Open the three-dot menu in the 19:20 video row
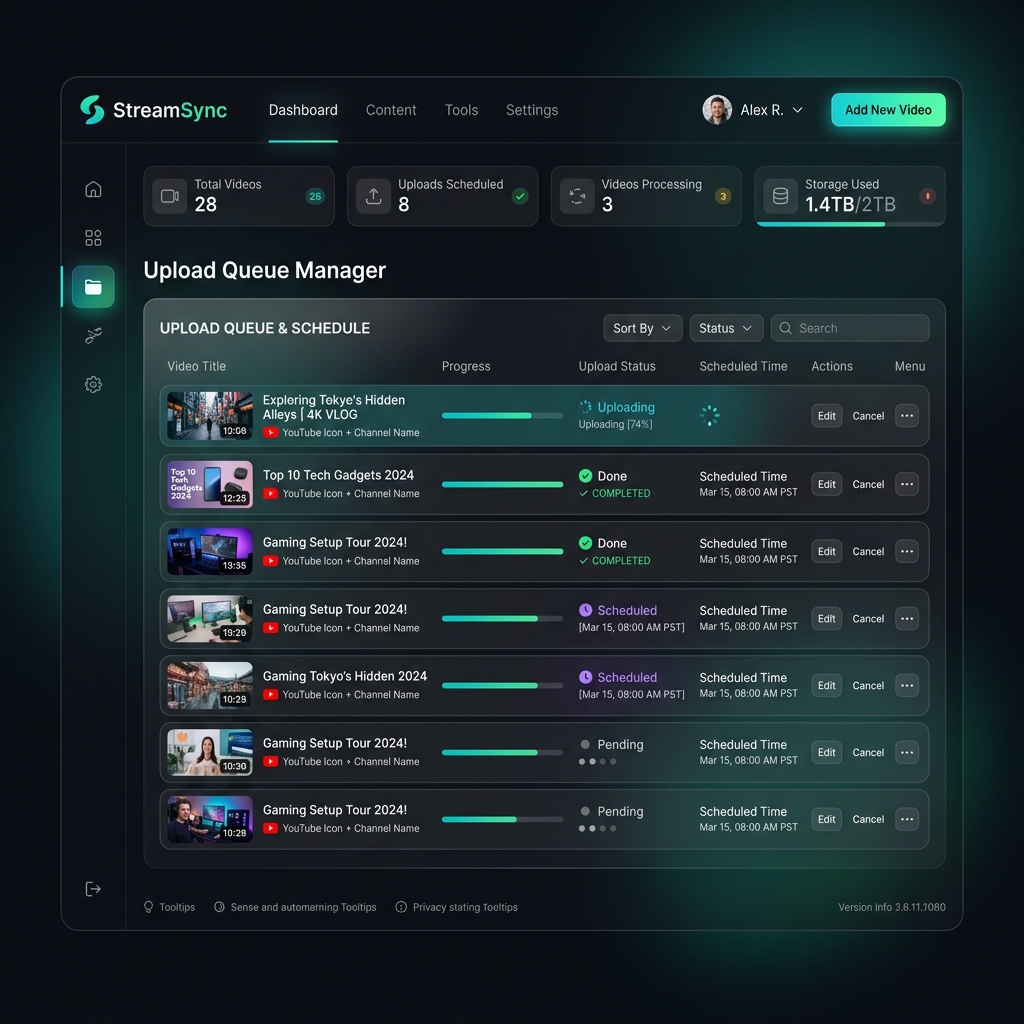Screen dimensions: 1024x1024 (x=907, y=618)
